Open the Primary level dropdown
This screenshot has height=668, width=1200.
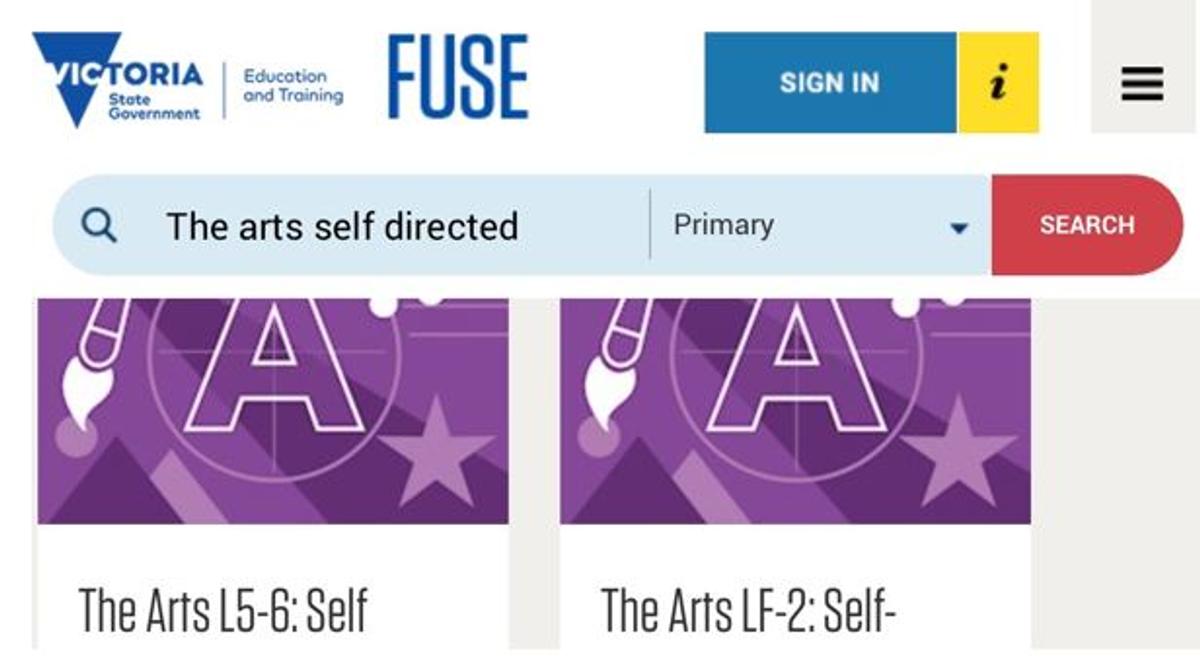(821, 225)
